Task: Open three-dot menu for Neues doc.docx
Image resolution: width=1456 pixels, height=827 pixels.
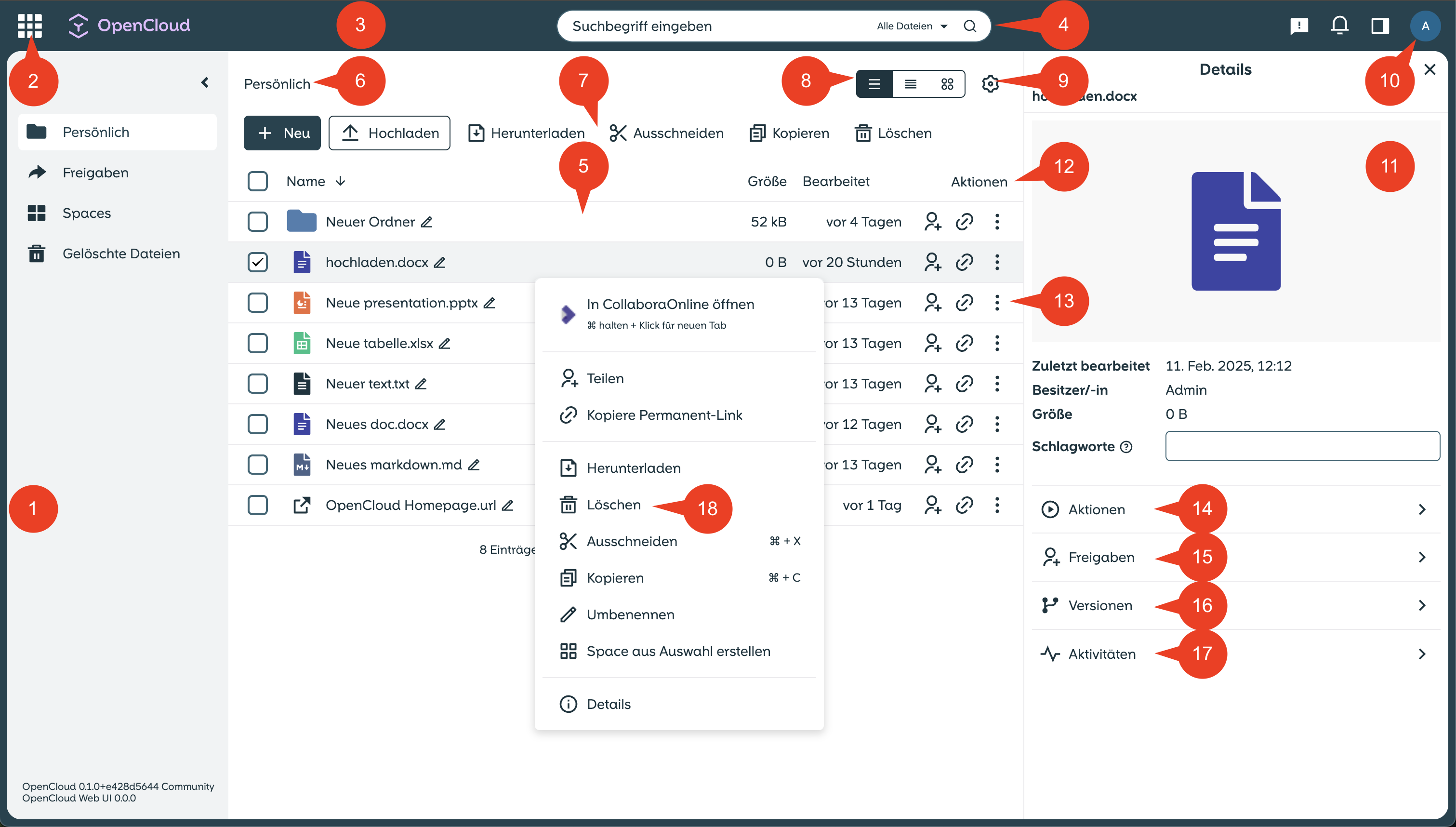Action: pyautogui.click(x=997, y=424)
